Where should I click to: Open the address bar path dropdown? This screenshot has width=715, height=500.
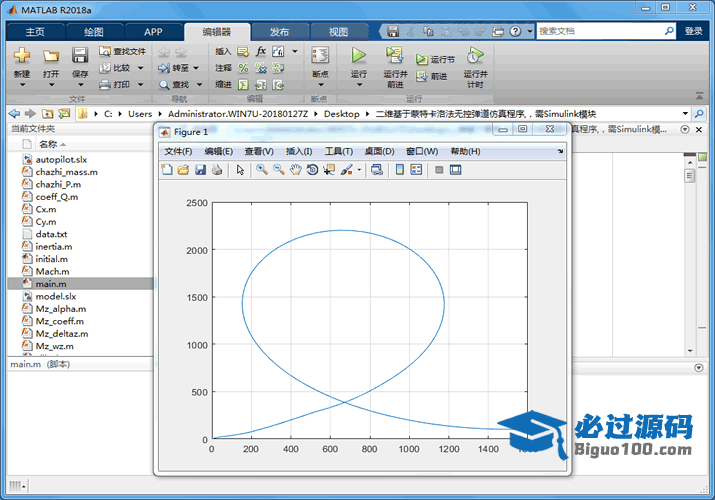685,113
